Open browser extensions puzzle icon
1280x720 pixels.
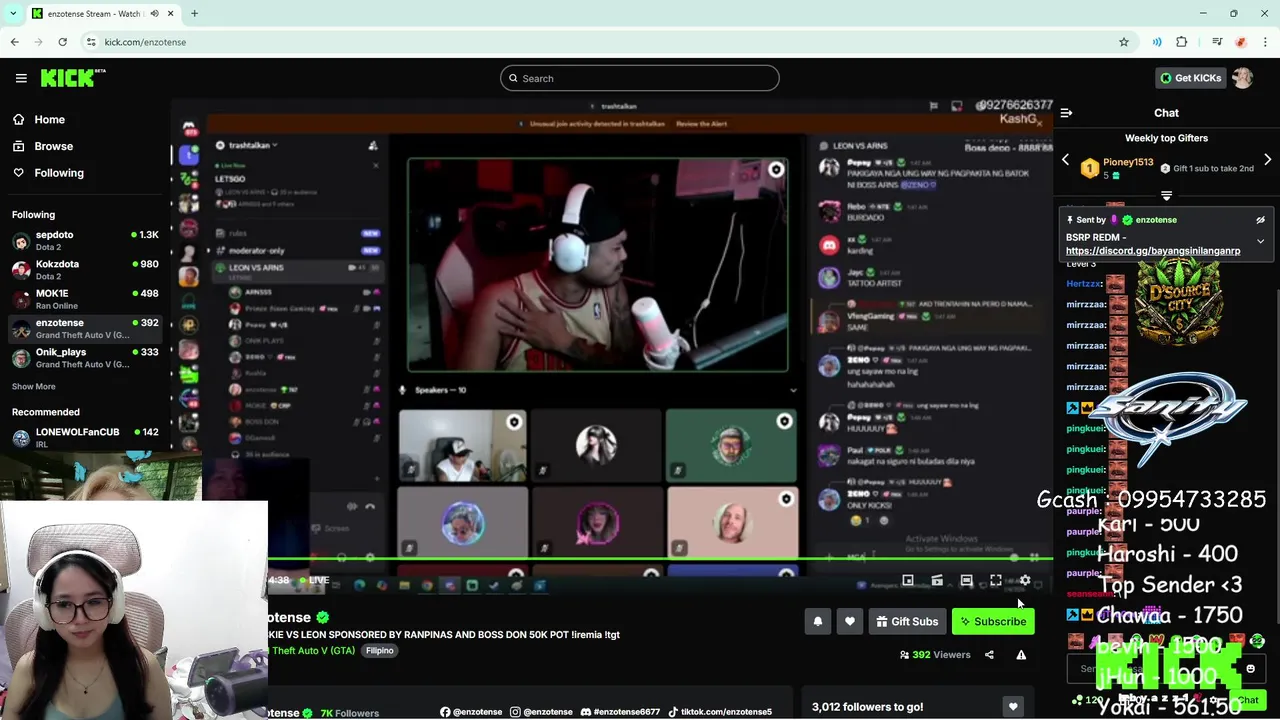click(x=1182, y=42)
